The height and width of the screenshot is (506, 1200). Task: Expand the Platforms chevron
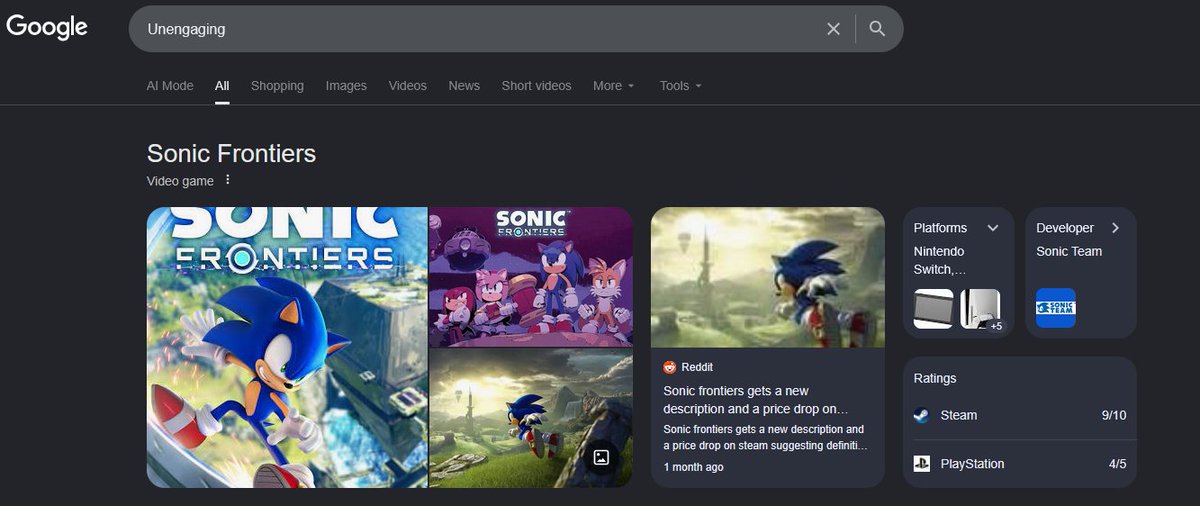click(993, 228)
